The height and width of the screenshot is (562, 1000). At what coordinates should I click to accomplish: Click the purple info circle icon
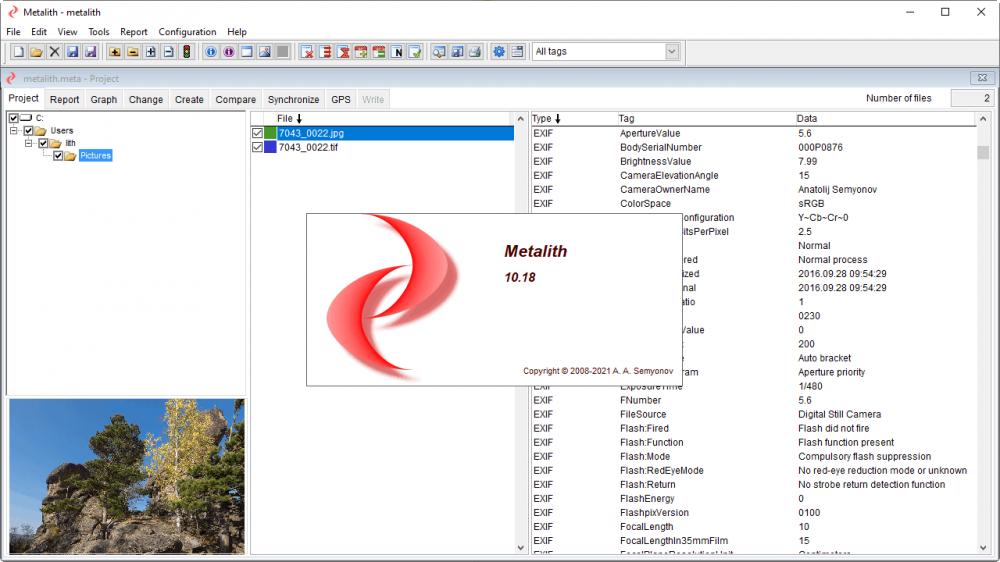pyautogui.click(x=229, y=52)
